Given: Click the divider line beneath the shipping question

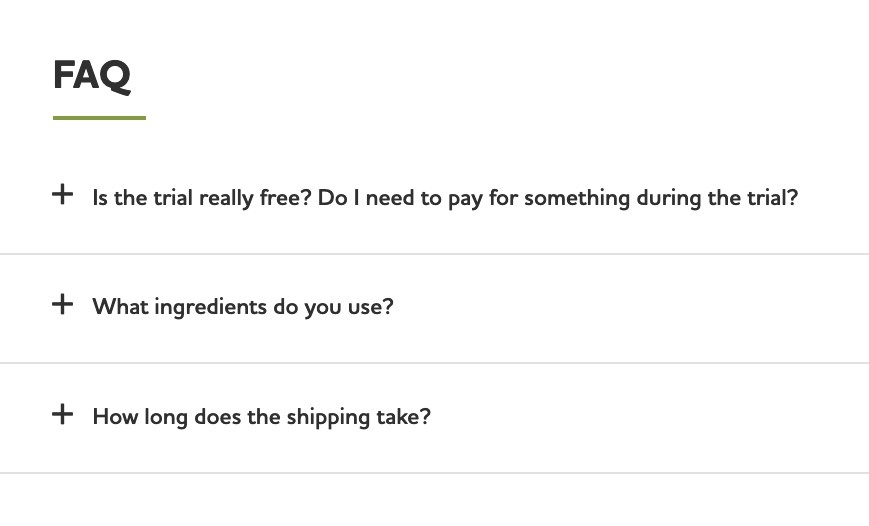Looking at the screenshot, I should tap(434, 473).
